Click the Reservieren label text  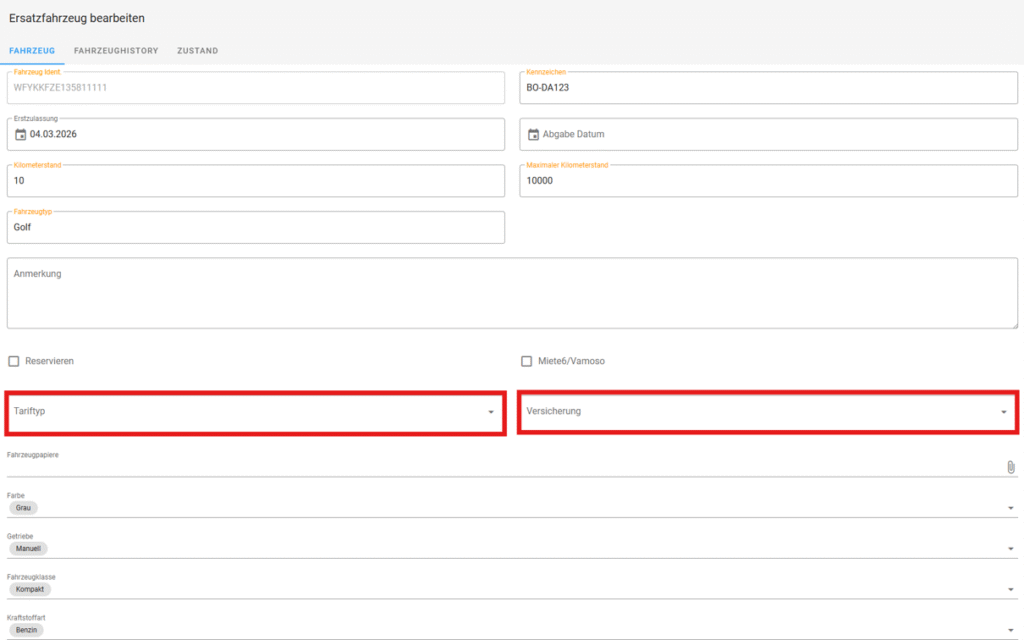50,361
